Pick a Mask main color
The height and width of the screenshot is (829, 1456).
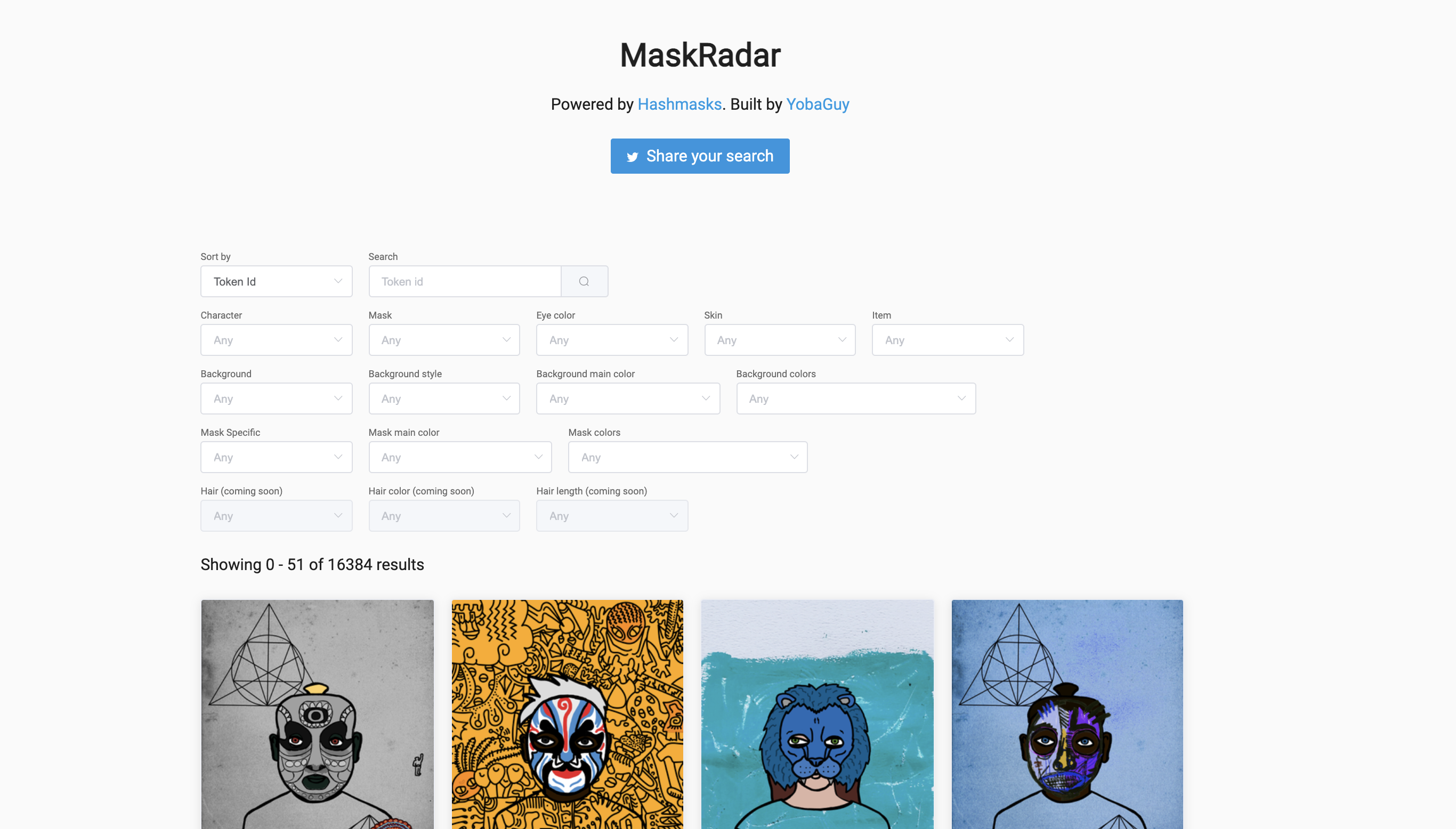460,457
